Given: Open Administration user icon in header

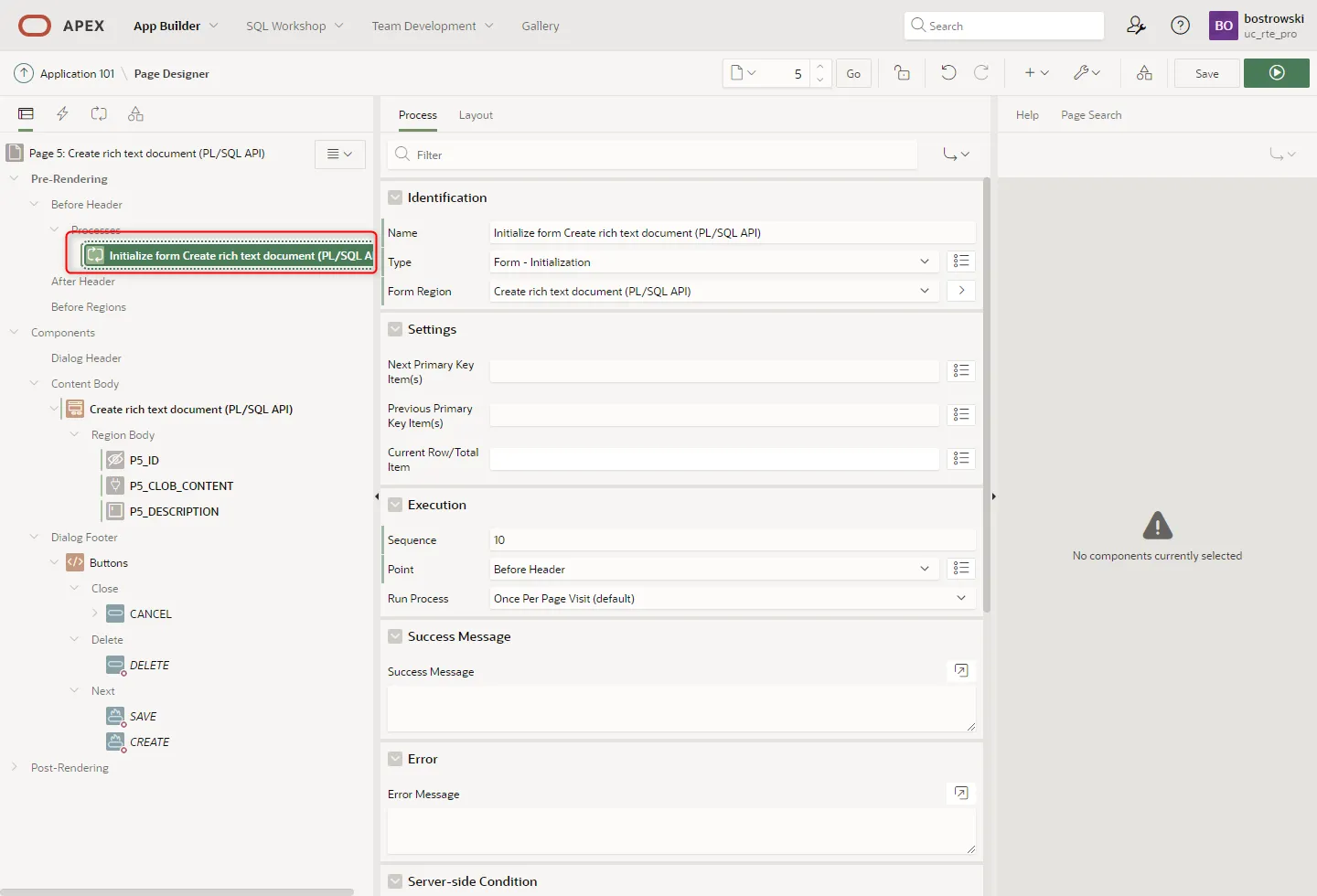Looking at the screenshot, I should coord(1136,26).
